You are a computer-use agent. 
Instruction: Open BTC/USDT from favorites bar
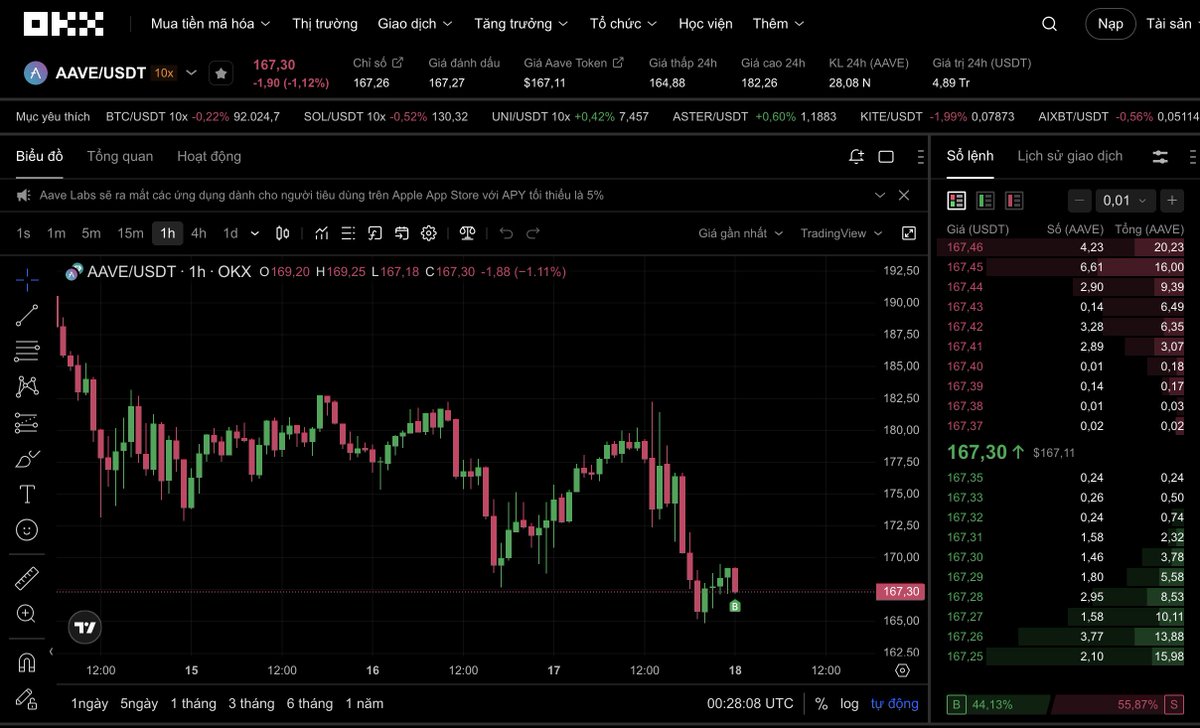coord(193,117)
